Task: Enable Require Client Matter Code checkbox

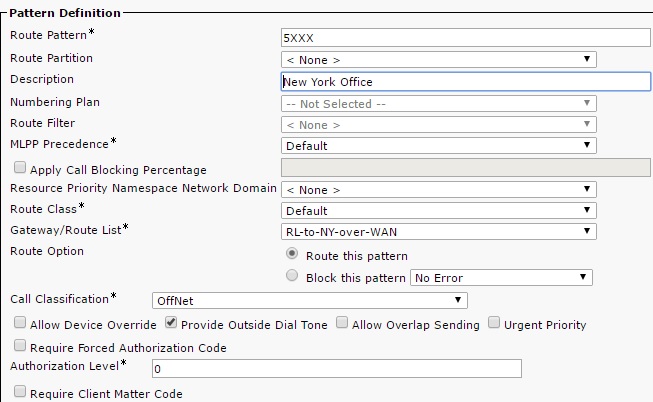Action: 20,392
